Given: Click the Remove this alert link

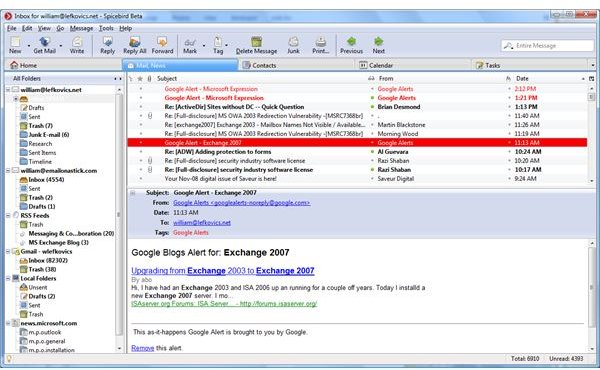Looking at the screenshot, I should pos(143,348).
